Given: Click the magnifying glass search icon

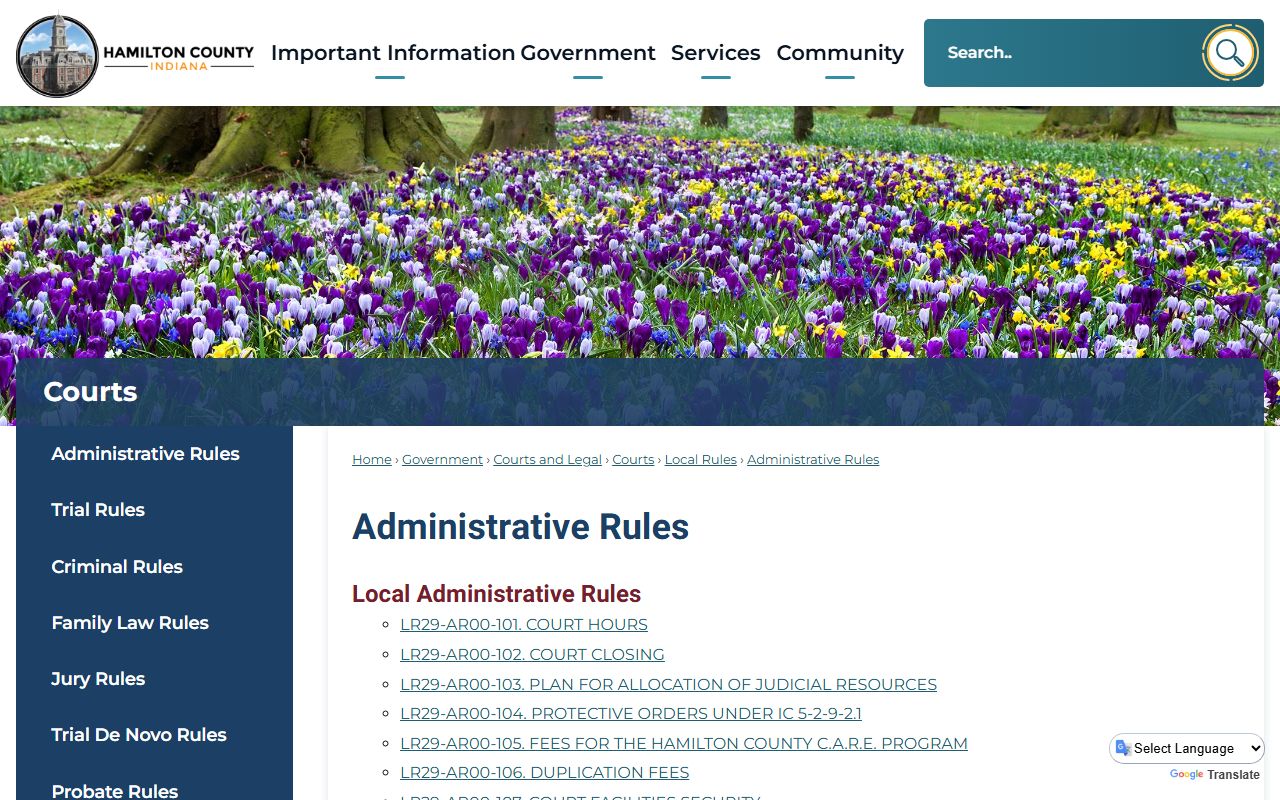Looking at the screenshot, I should (1230, 53).
